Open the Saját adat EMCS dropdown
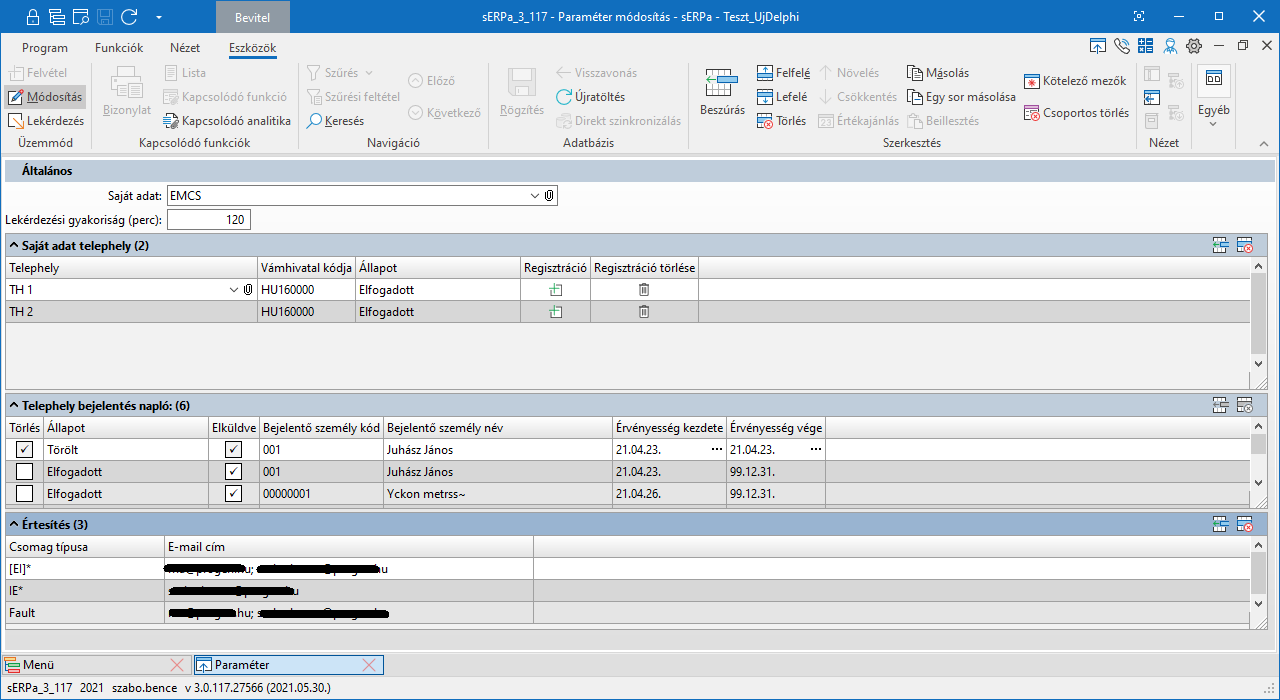 (x=534, y=196)
